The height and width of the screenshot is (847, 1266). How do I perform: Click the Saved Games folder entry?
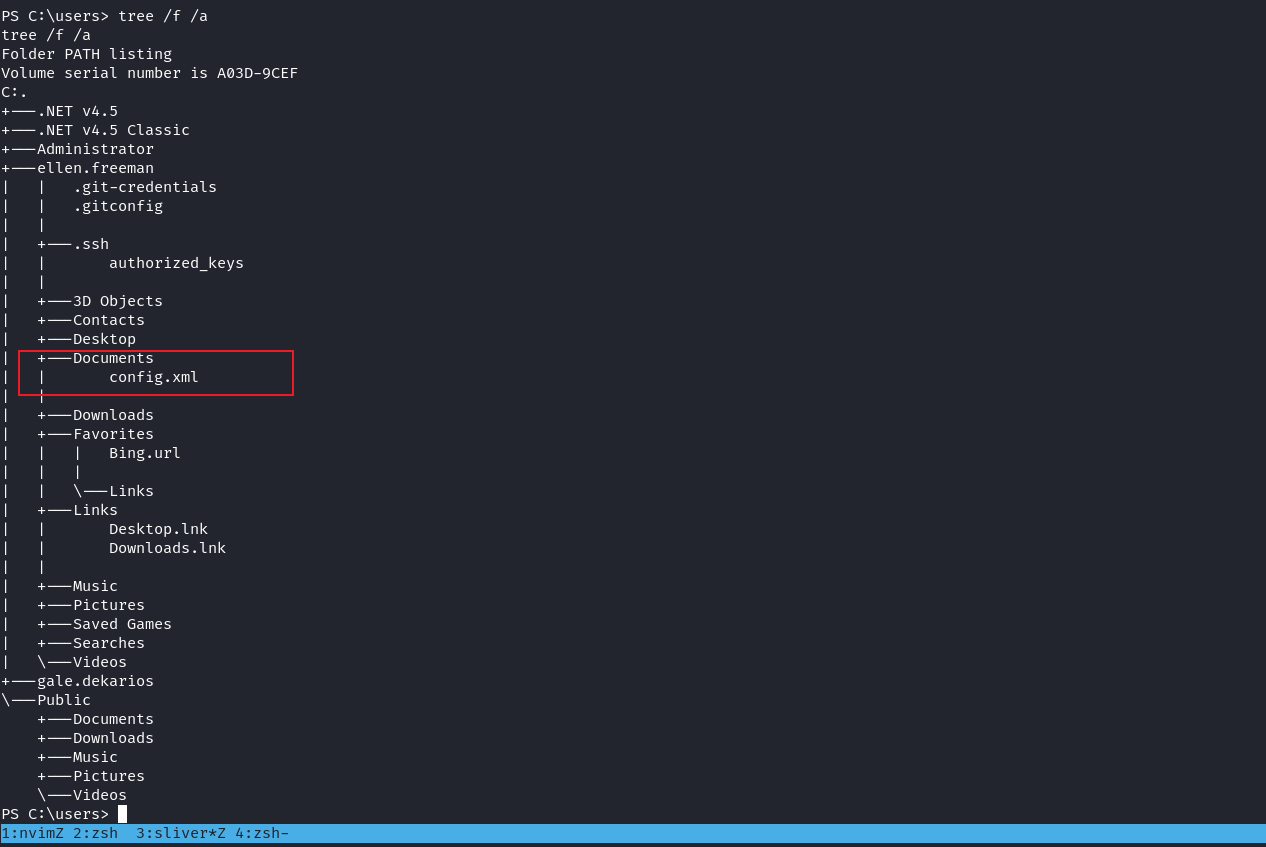pyautogui.click(x=122, y=623)
